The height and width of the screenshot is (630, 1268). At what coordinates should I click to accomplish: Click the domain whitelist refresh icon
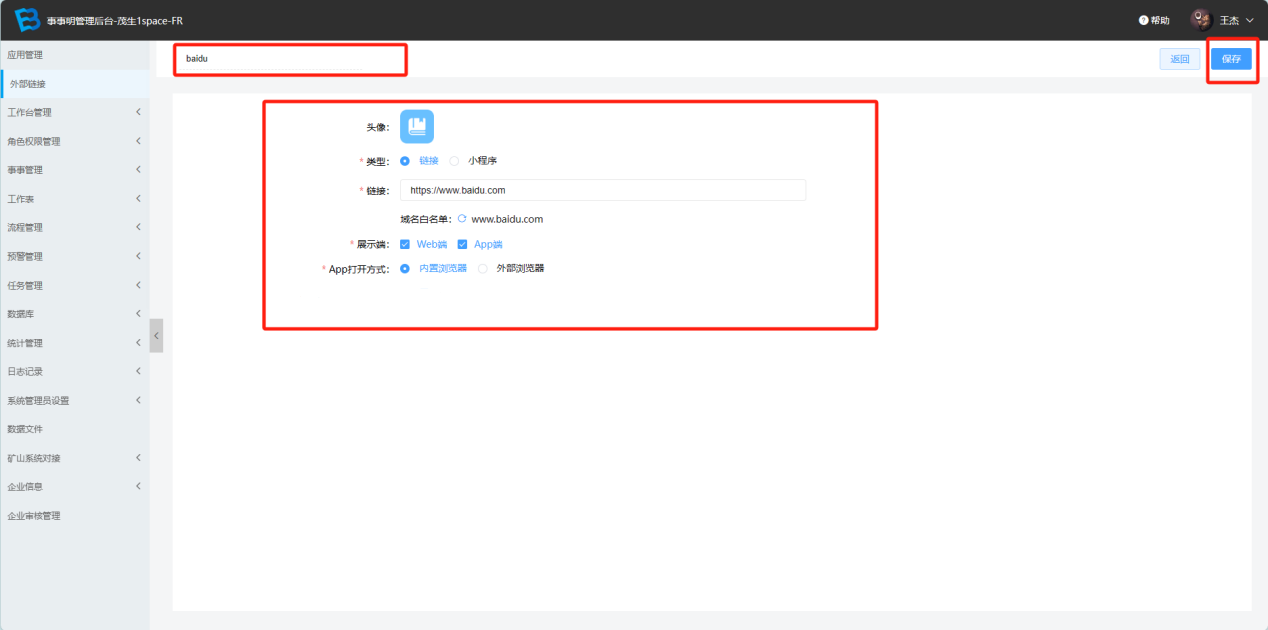coord(462,218)
